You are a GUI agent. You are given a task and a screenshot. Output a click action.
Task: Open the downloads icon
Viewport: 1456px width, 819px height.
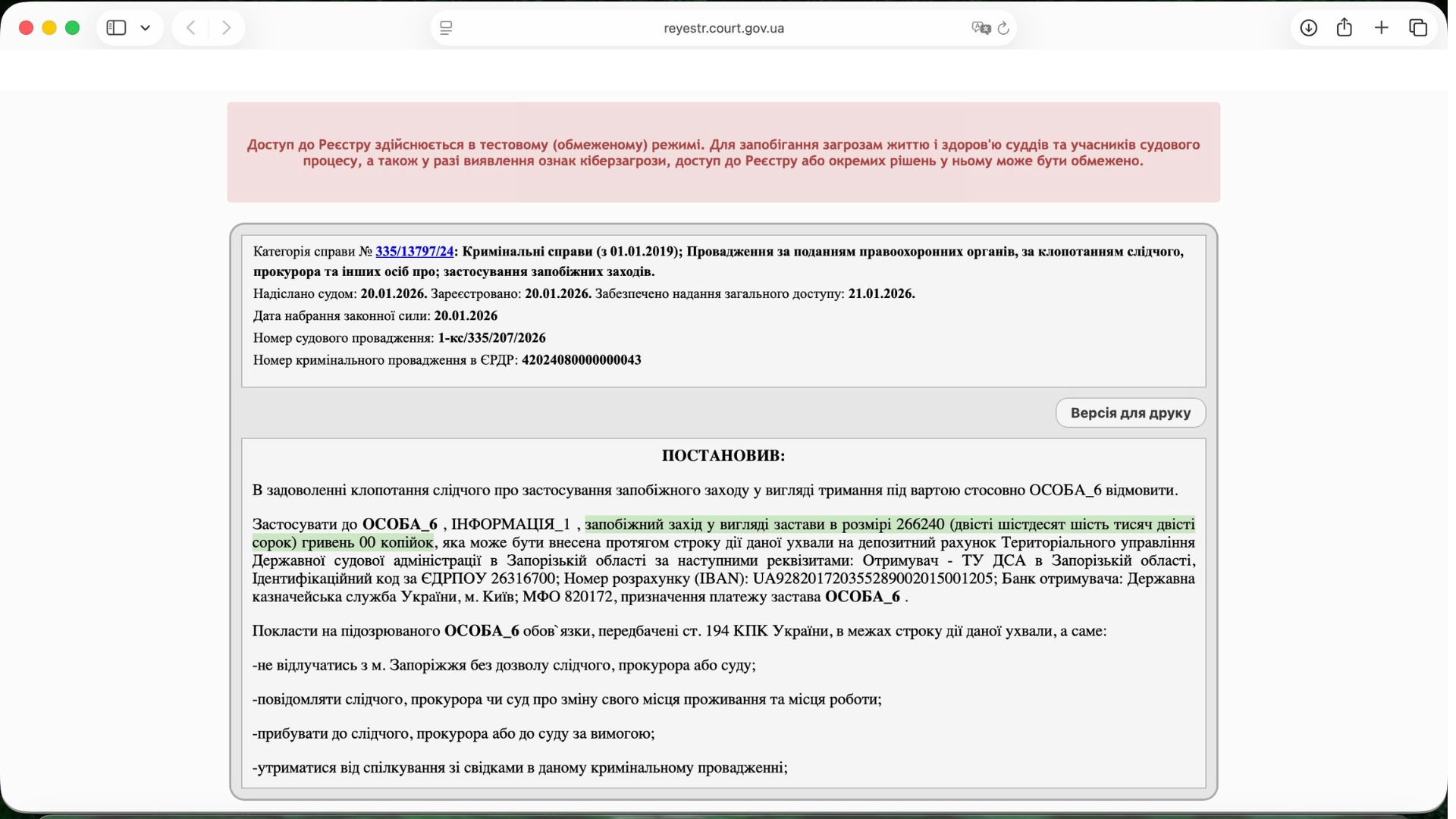tap(1308, 28)
